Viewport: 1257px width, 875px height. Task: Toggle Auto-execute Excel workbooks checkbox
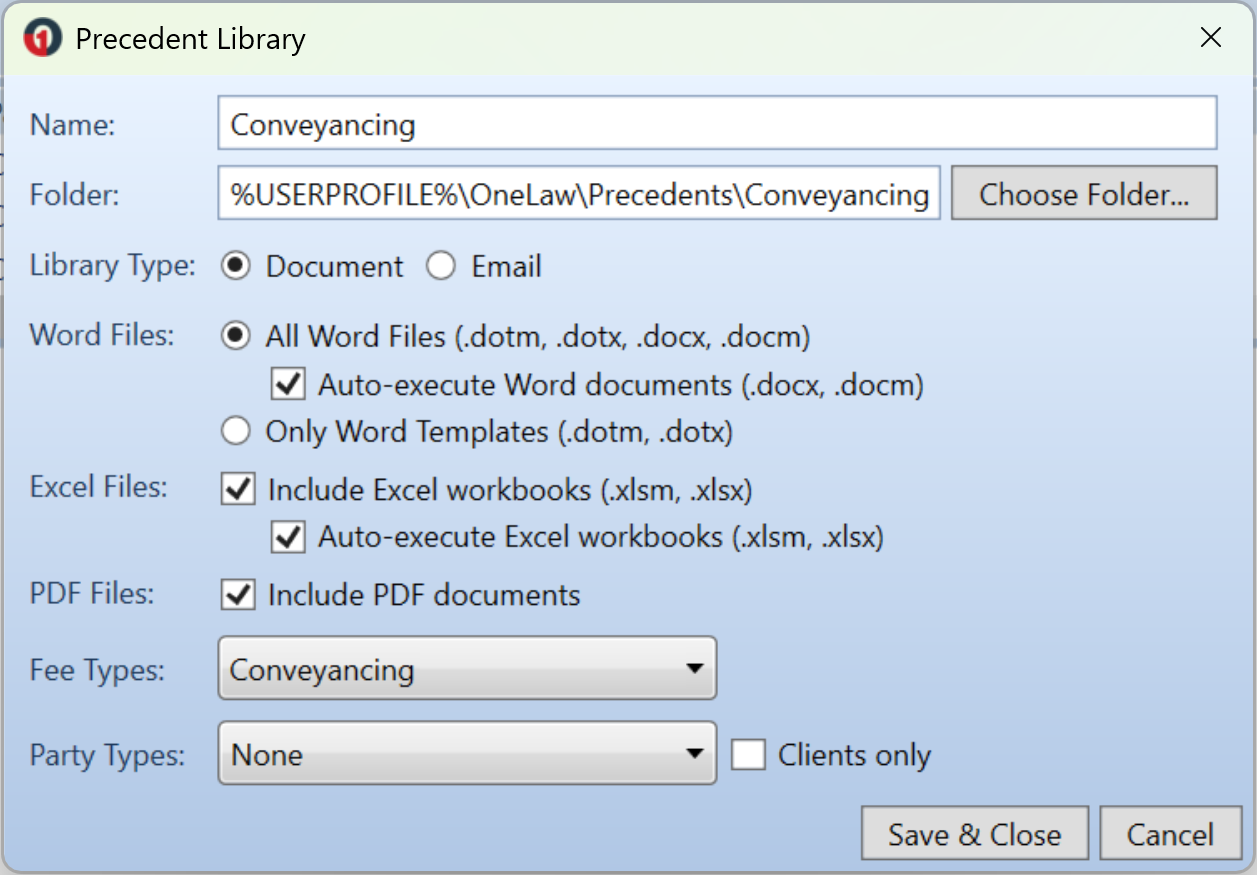point(288,537)
